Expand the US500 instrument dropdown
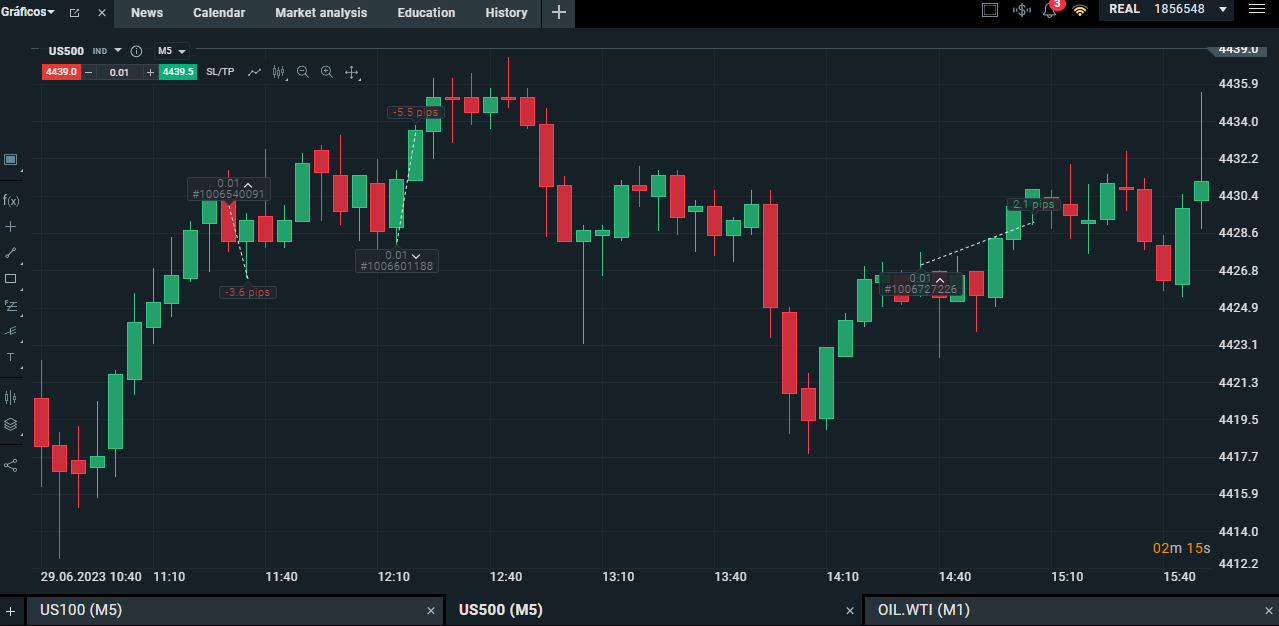The width and height of the screenshot is (1279, 626). pyautogui.click(x=117, y=50)
